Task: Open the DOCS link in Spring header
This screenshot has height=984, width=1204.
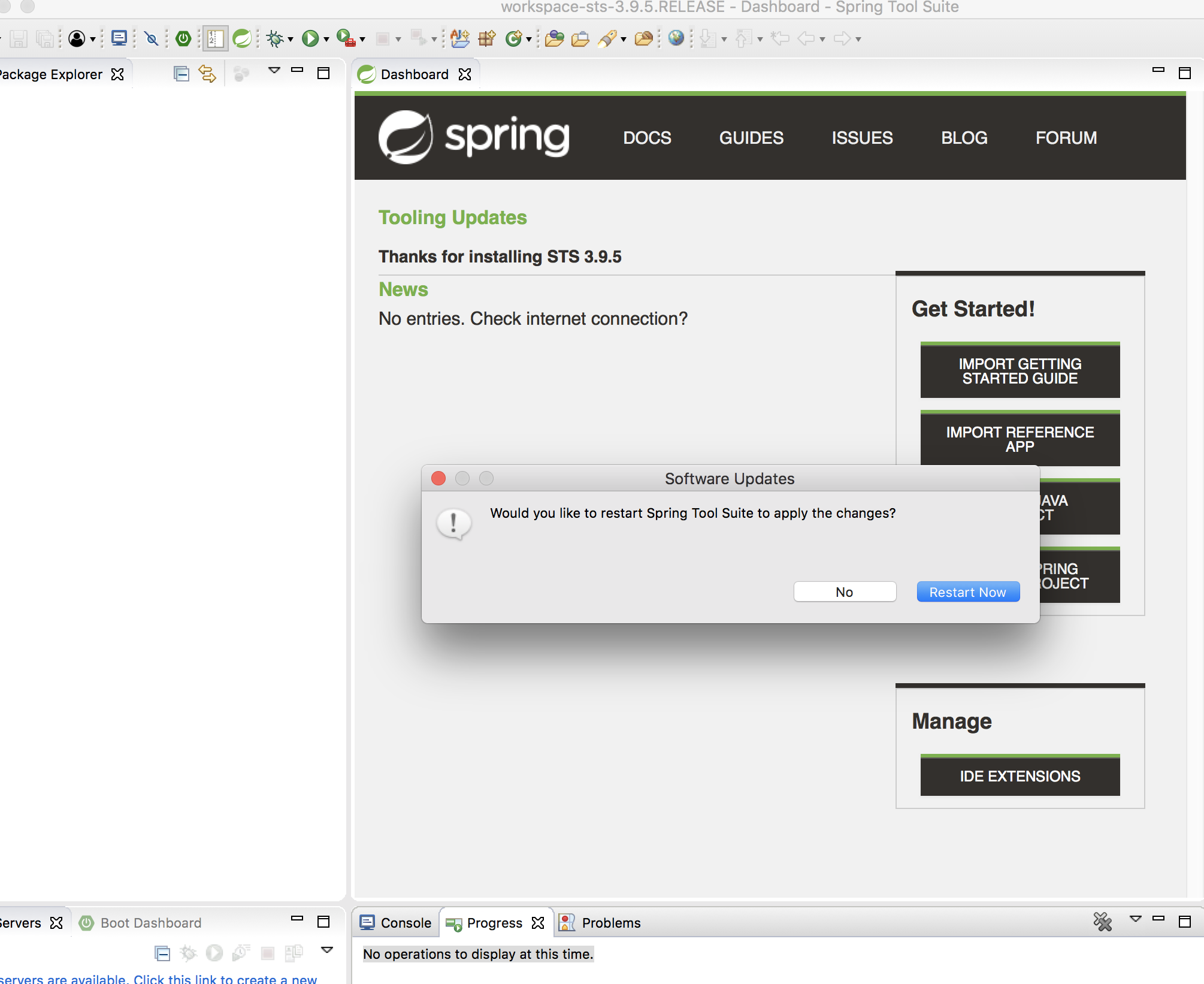Action: click(x=647, y=138)
